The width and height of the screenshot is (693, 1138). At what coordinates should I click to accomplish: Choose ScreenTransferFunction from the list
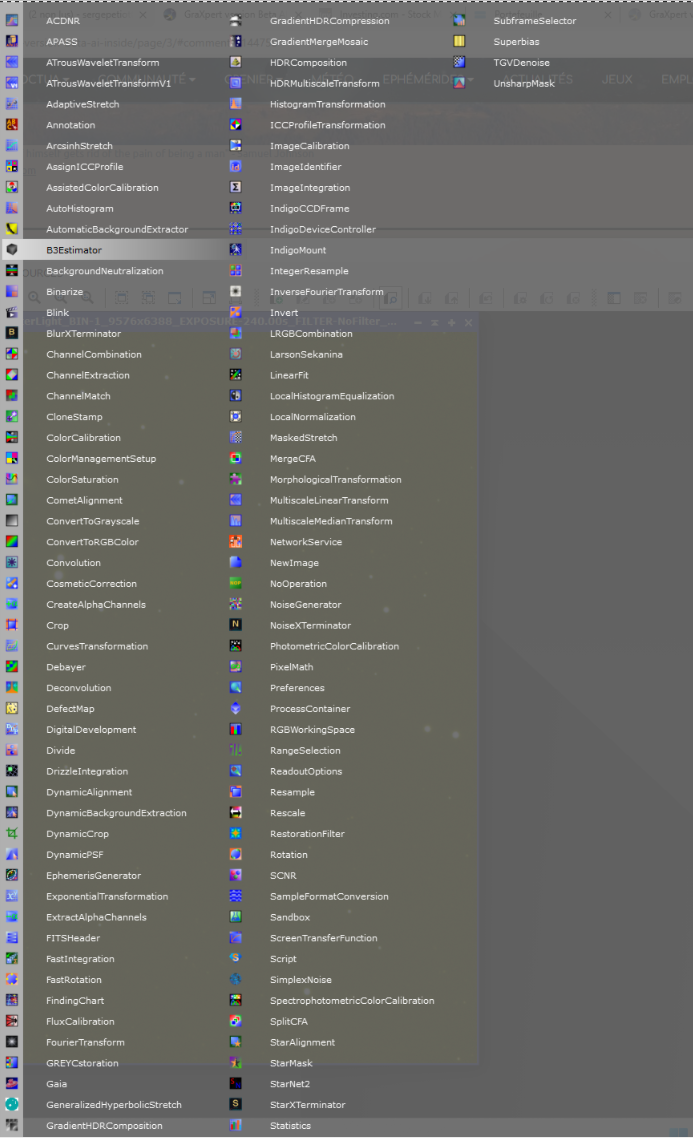point(324,938)
